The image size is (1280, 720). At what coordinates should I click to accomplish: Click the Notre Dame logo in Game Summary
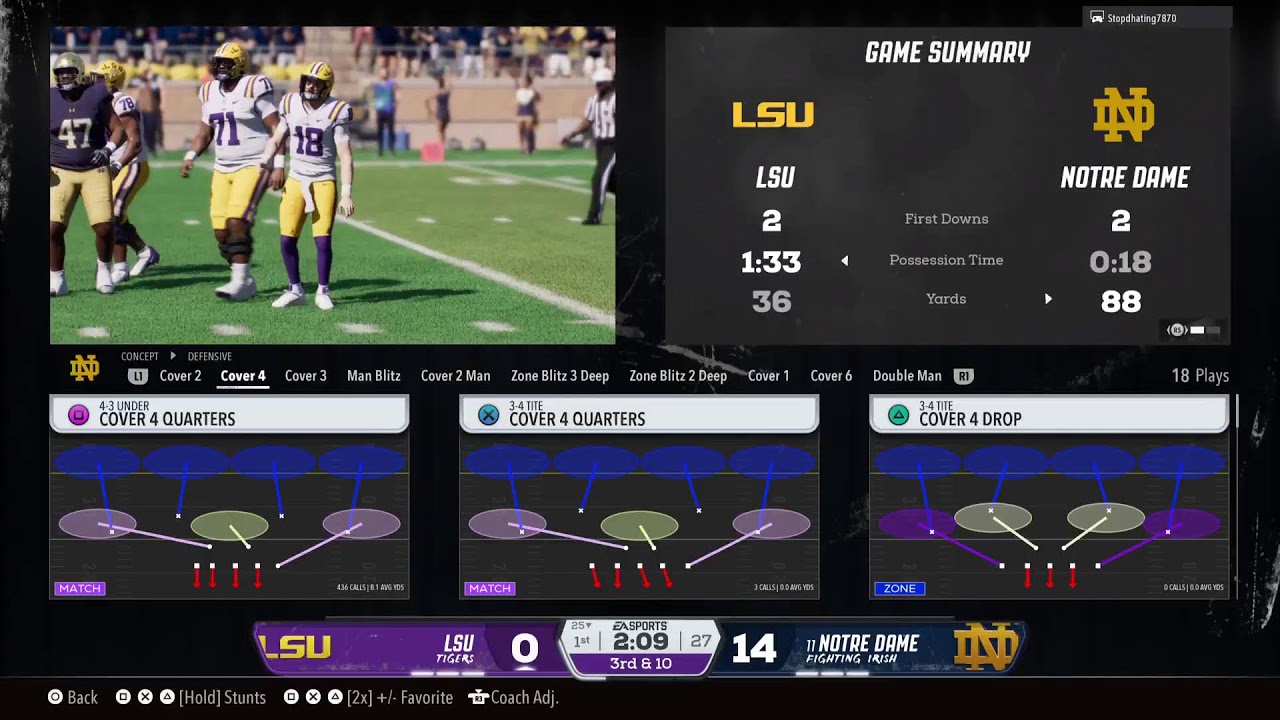[x=1123, y=114]
